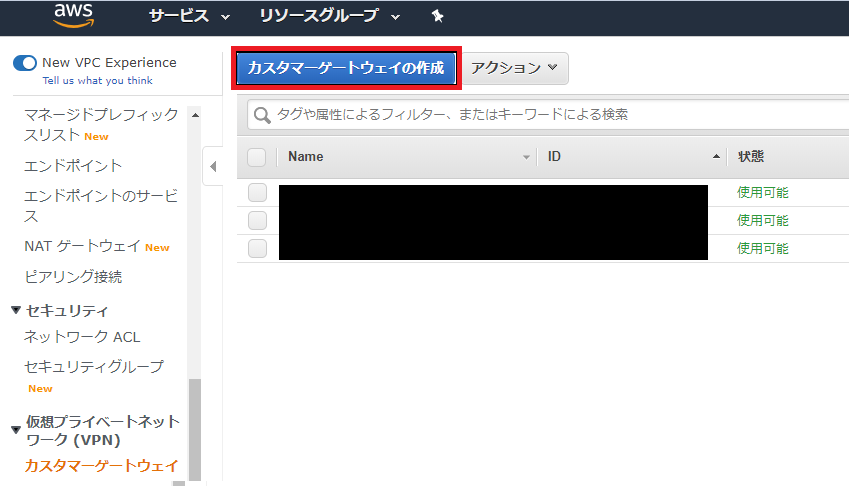Click the pin shortcut icon in header

tap(437, 16)
